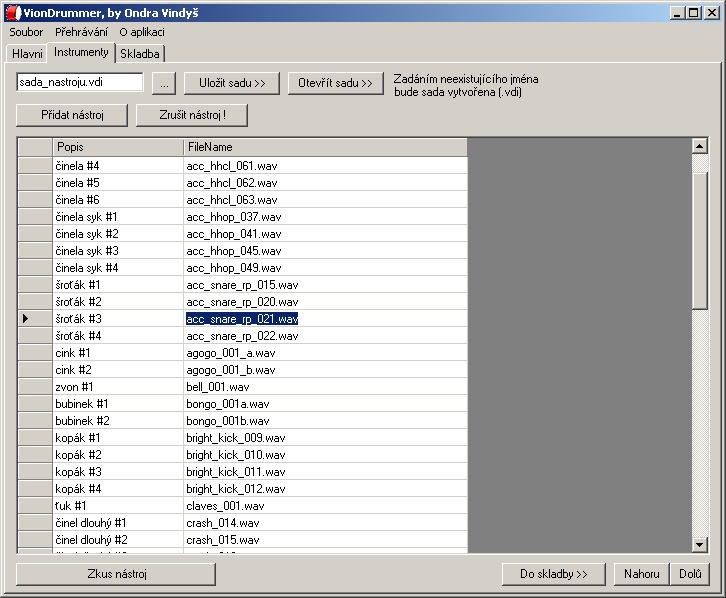The width and height of the screenshot is (726, 598).
Task: Click the Otevřít sadu >> button
Action: point(335,83)
